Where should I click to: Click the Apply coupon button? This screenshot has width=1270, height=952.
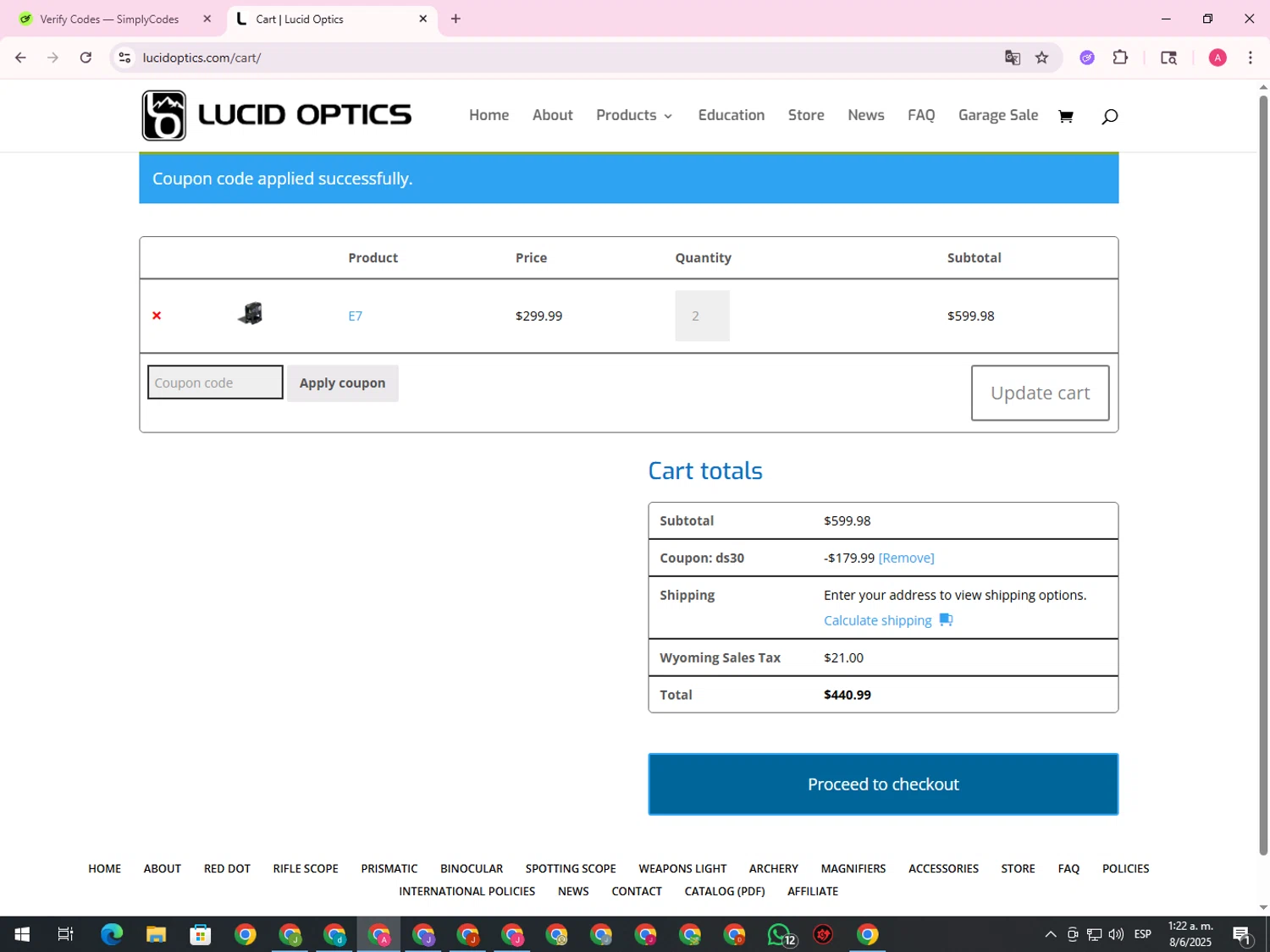[342, 382]
